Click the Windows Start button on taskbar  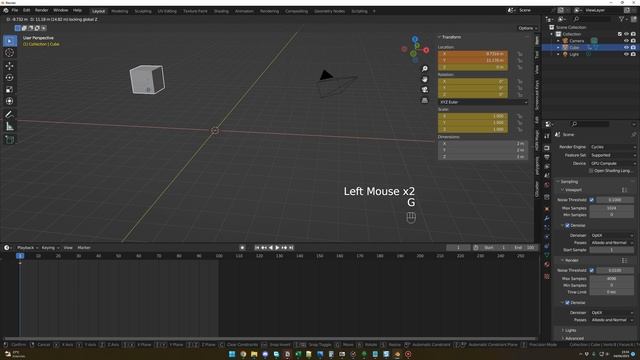point(232,354)
